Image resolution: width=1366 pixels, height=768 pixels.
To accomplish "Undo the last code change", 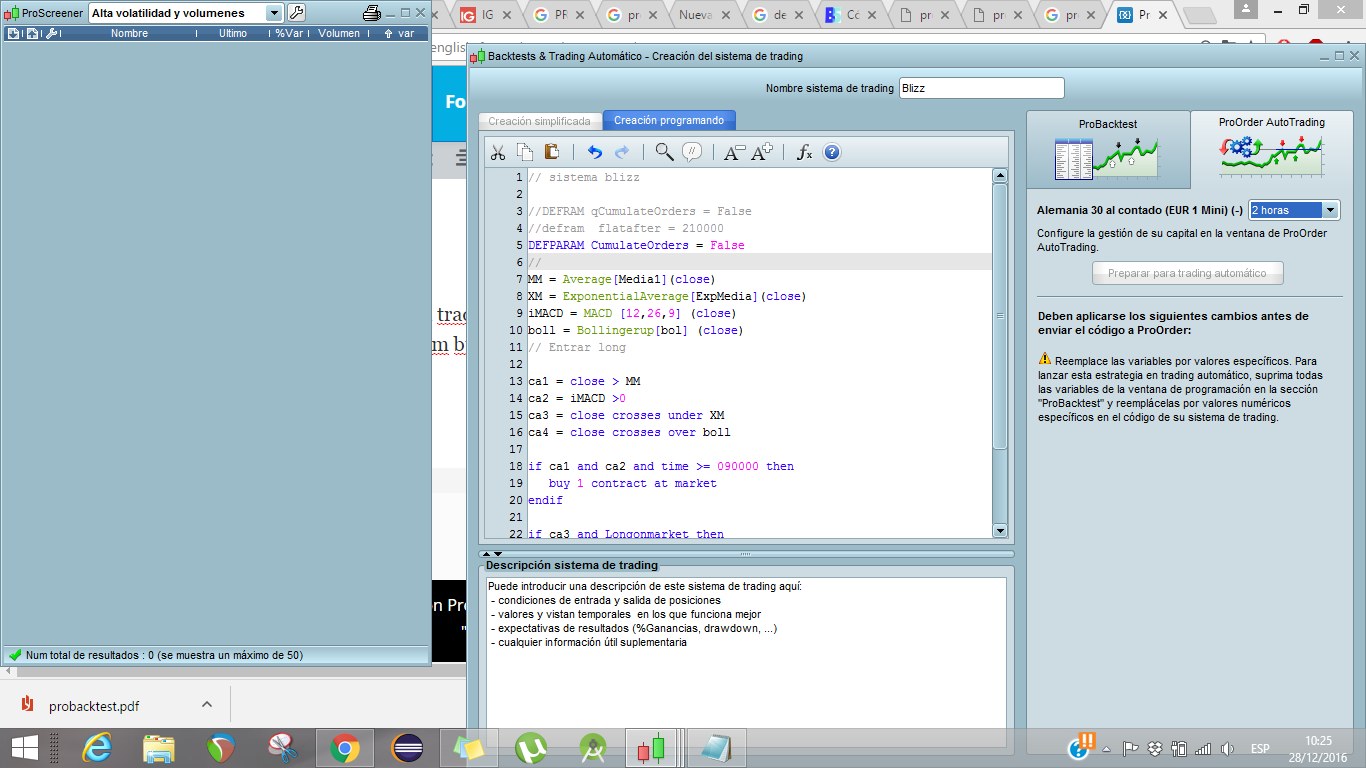I will (x=594, y=152).
